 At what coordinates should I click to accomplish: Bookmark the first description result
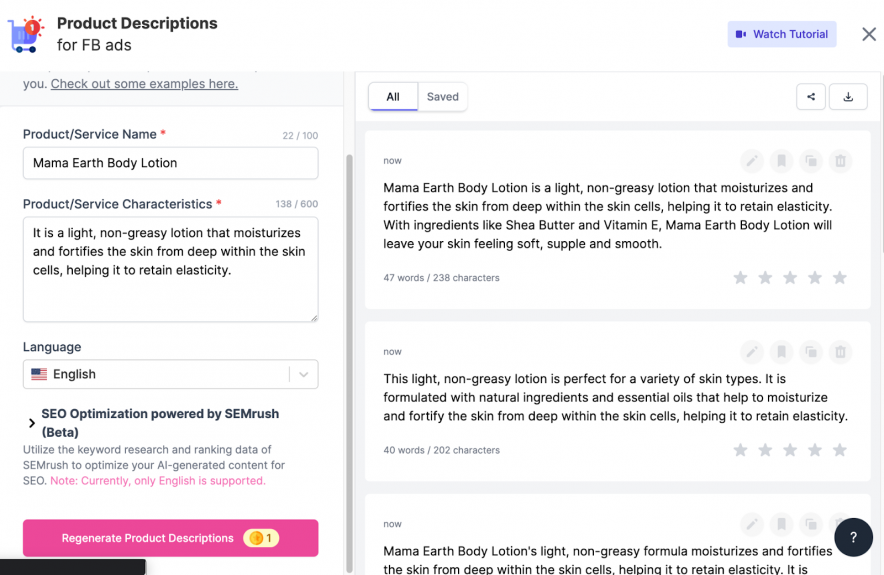(781, 161)
